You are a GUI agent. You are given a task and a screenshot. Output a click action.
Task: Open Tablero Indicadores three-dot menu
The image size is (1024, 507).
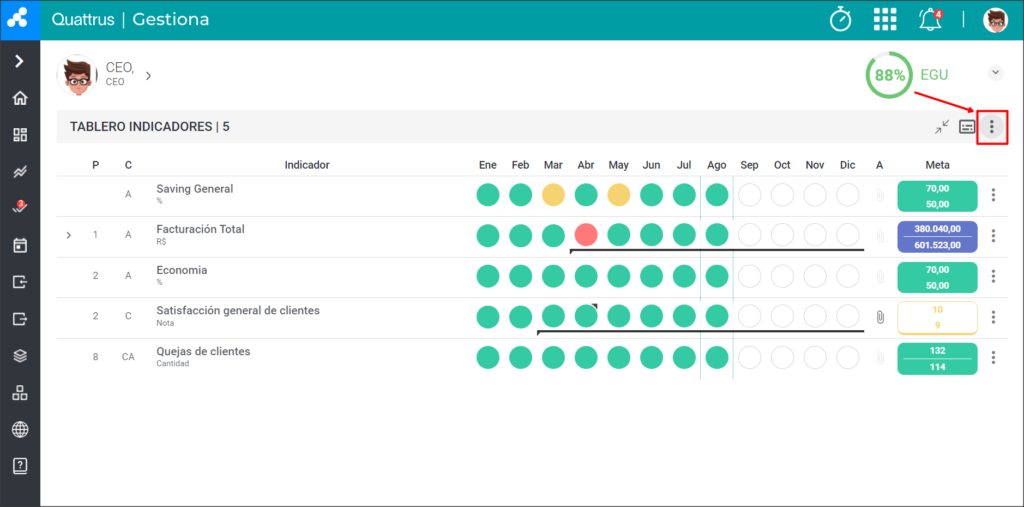point(992,127)
